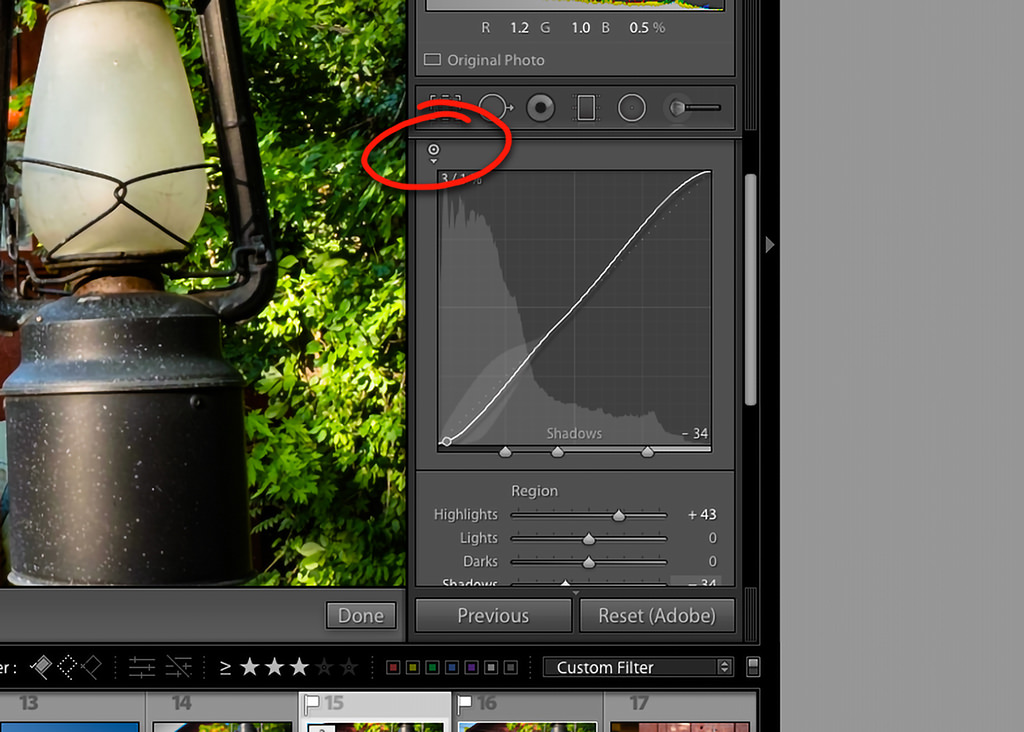
Task: Click the flag on filmstrip photo 15
Action: [312, 704]
